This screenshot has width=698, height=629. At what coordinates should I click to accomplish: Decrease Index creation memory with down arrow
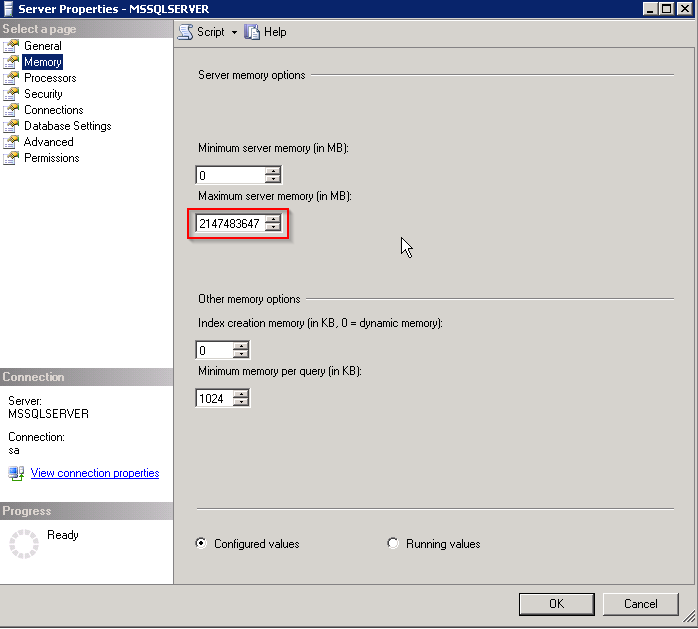241,354
